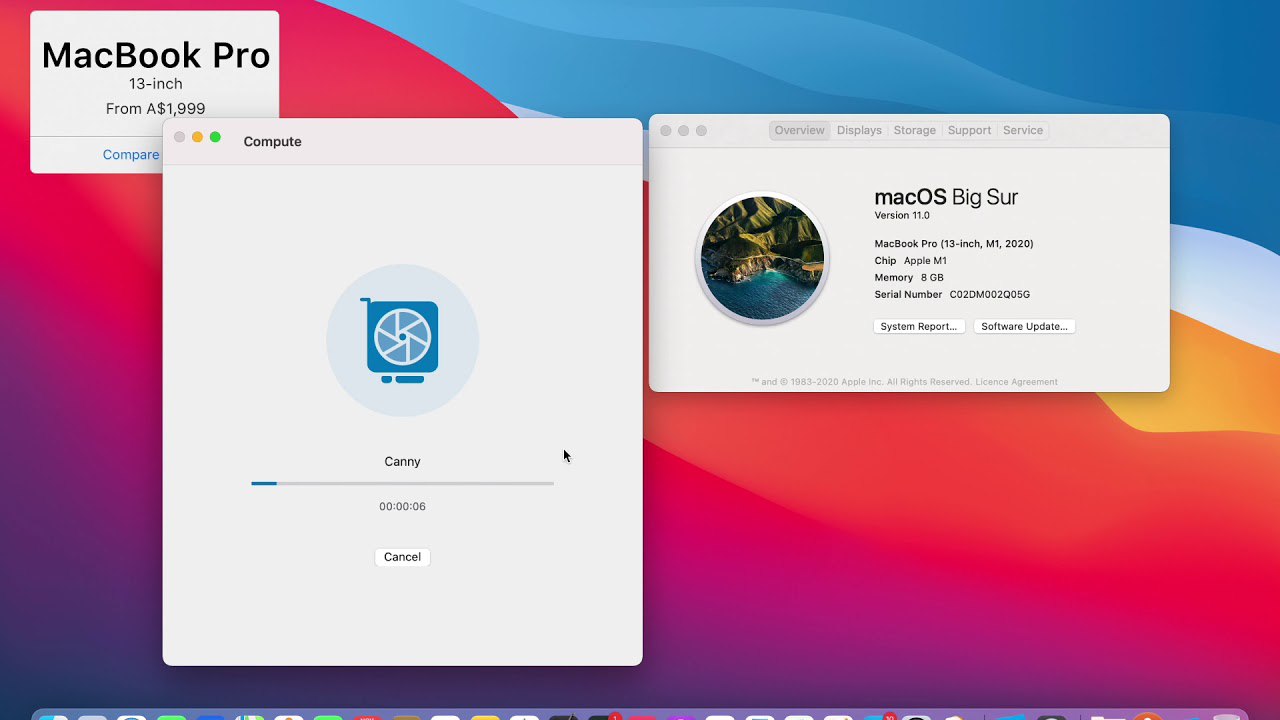Screen dimensions: 1280x720
Task: Click the blue GPU compute icon
Action: point(402,340)
